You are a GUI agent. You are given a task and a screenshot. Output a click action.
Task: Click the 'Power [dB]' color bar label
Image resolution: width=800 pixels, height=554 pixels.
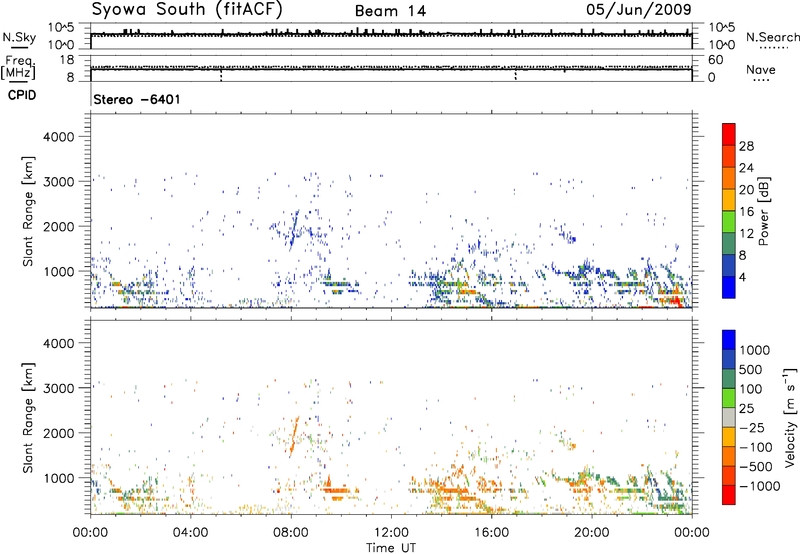763,211
